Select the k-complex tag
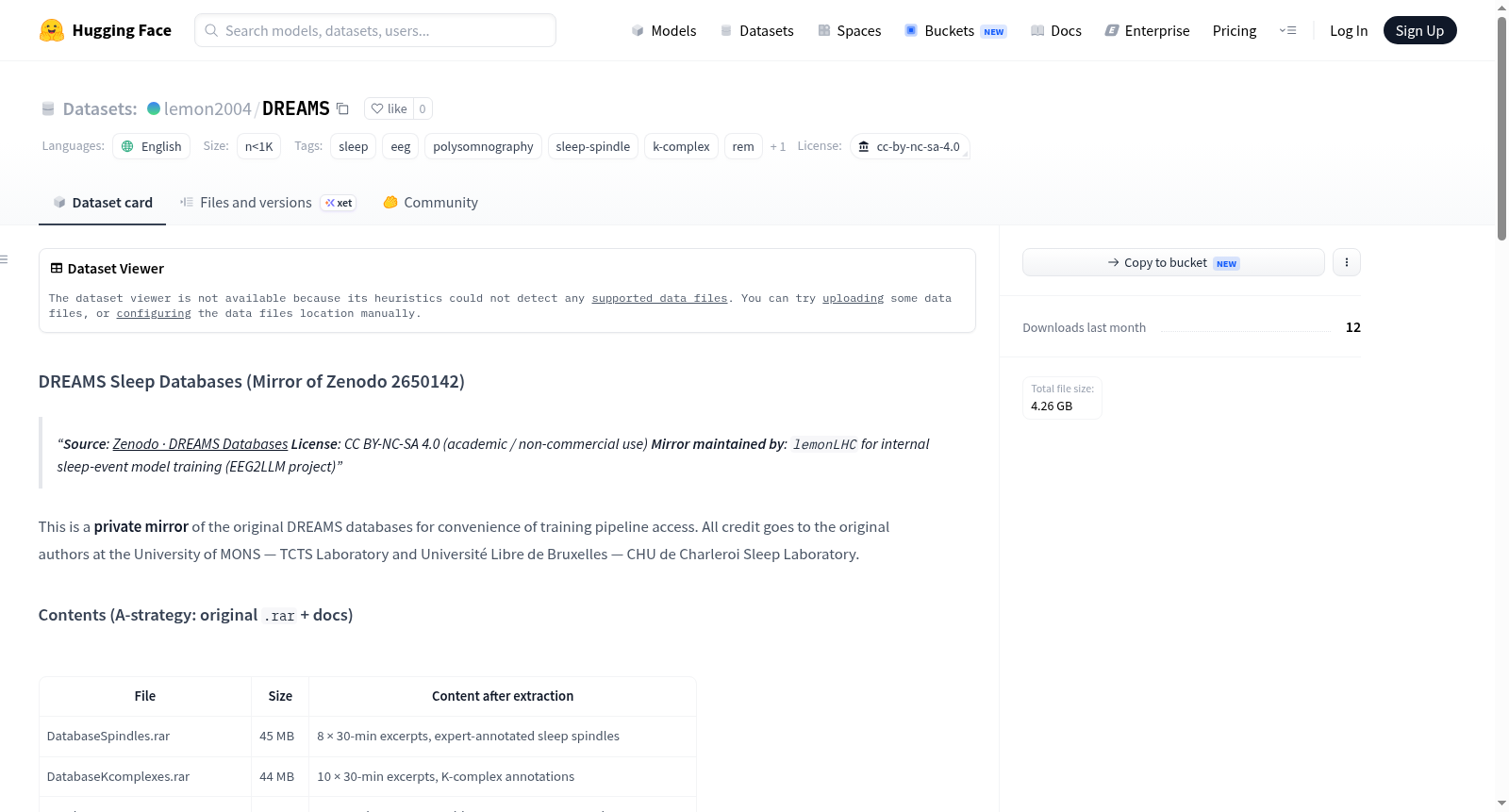The height and width of the screenshot is (812, 1509). pos(681,146)
